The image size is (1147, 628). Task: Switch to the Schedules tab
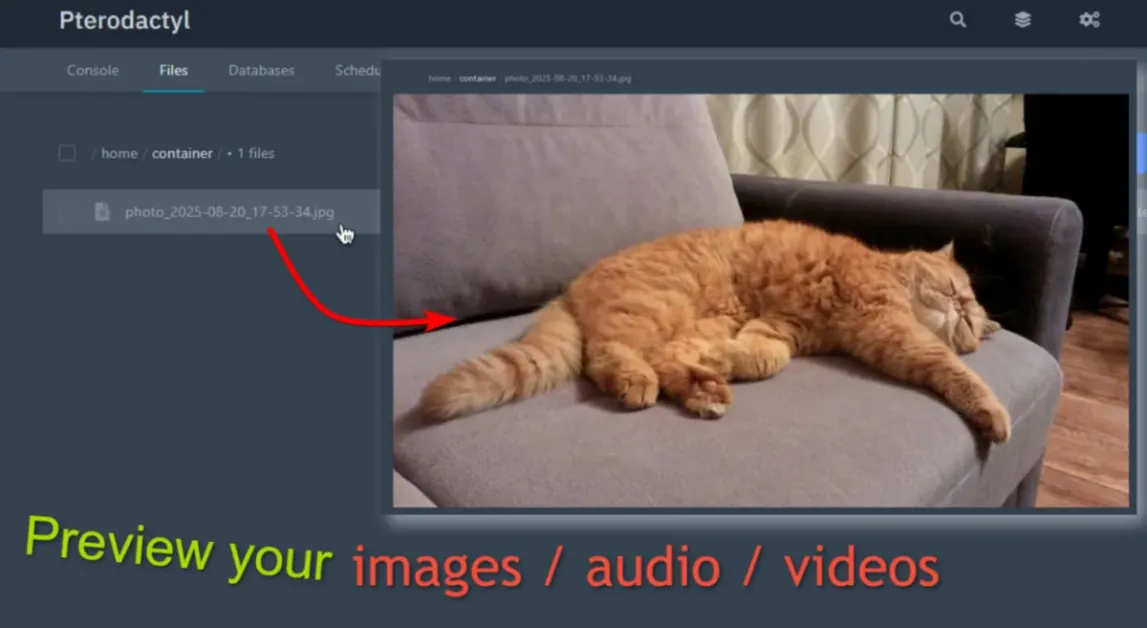[x=358, y=70]
